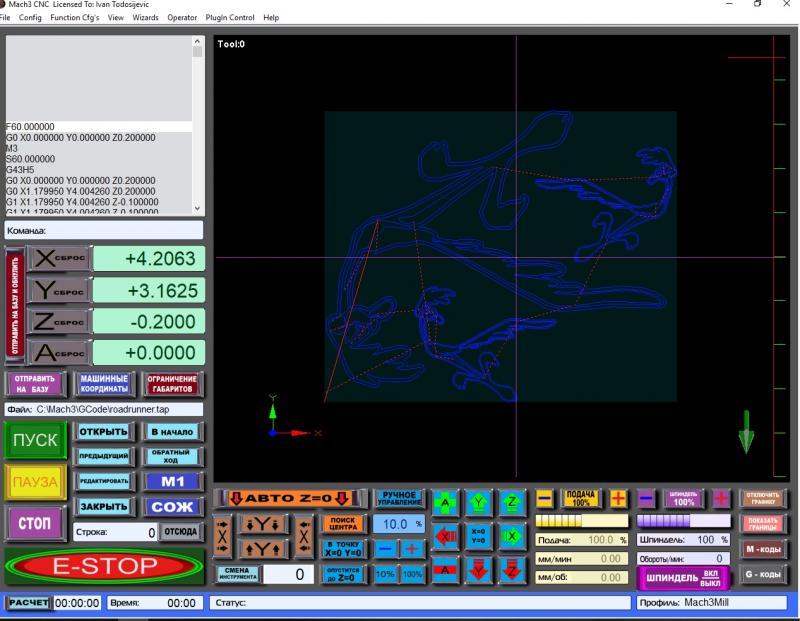Toggle the ШПИНДЕЛЬ ВКЛ/ВЫКЛ spindle switch

683,578
